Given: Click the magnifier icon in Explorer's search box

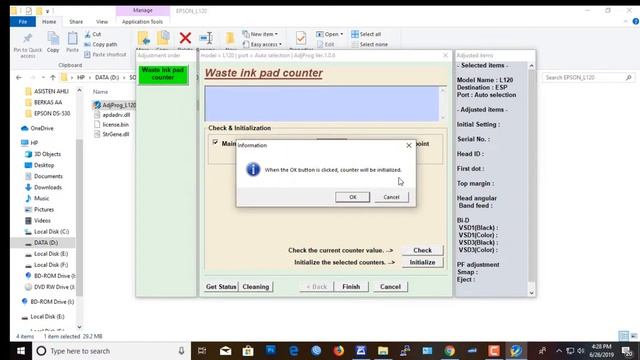Looking at the screenshot, I should point(629,77).
